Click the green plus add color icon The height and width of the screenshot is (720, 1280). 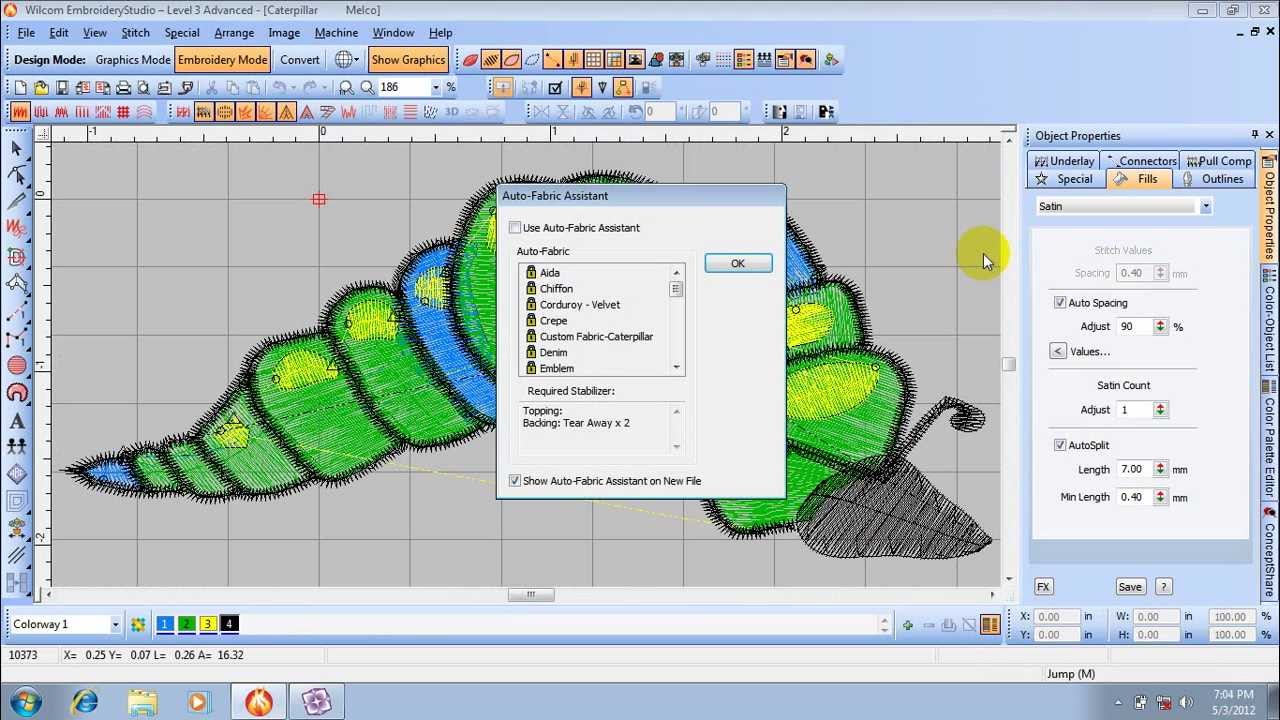tap(907, 625)
